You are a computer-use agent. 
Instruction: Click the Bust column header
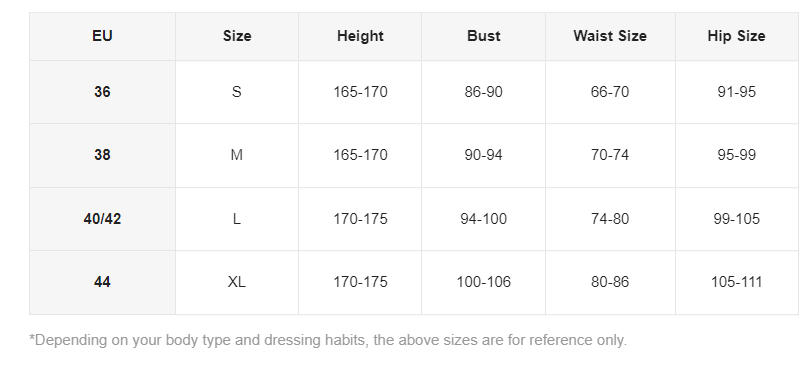(x=484, y=36)
